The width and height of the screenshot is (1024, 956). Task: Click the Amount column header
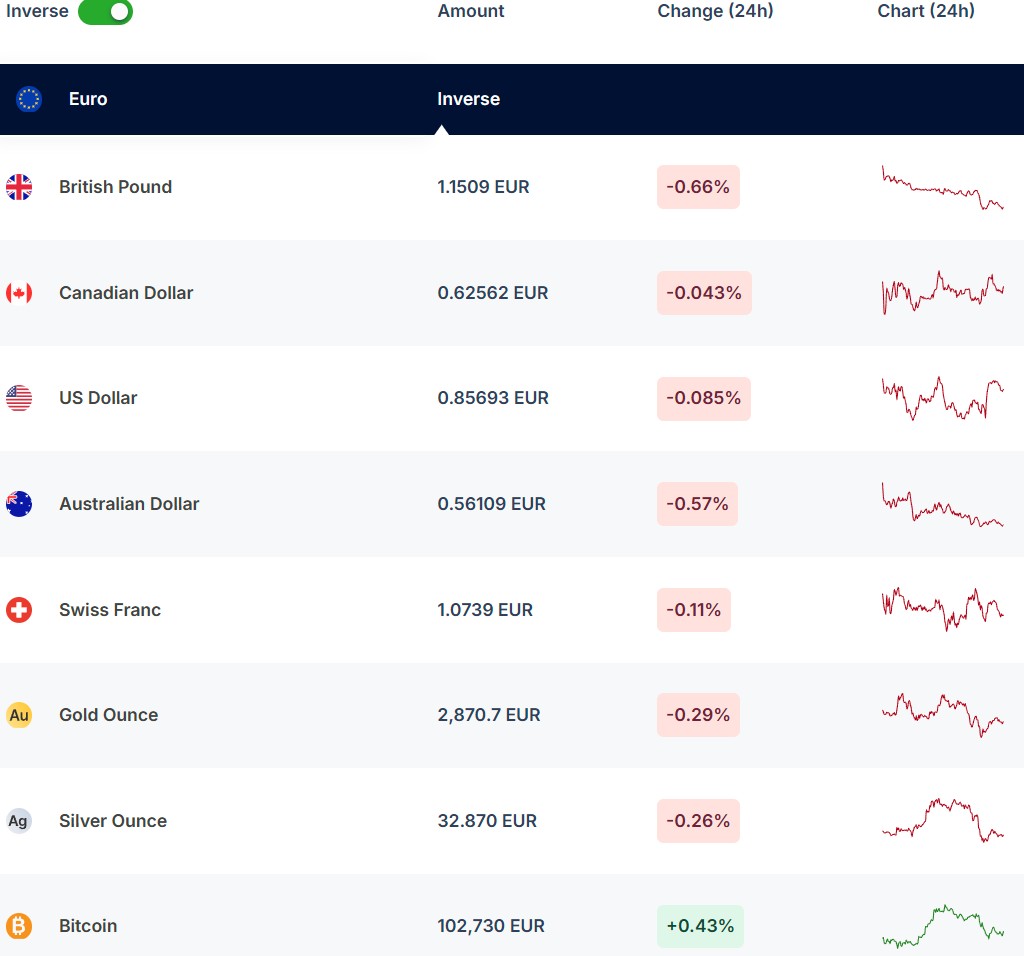471,11
